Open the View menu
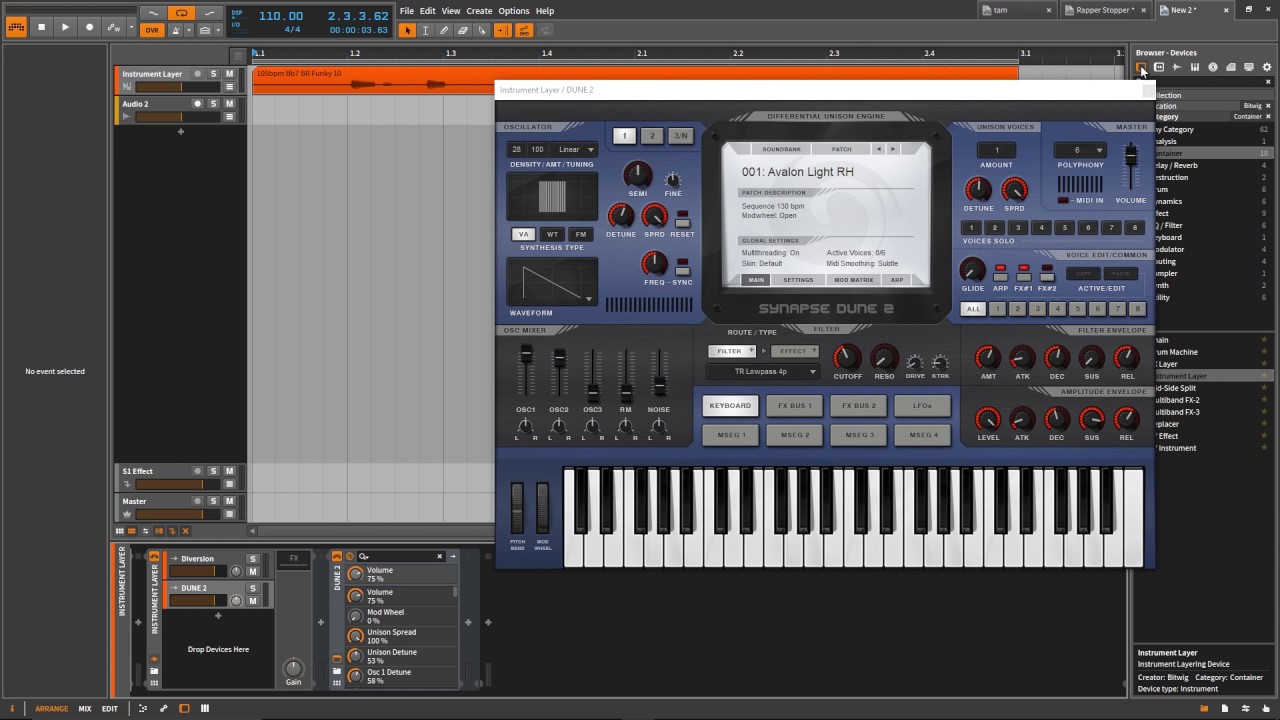Screen dimensions: 1280x720 tap(451, 11)
